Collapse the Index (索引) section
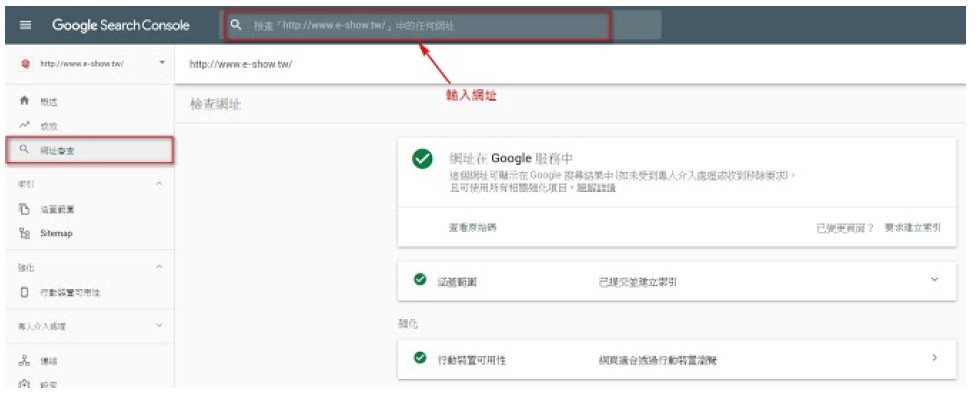The image size is (980, 399). click(159, 184)
